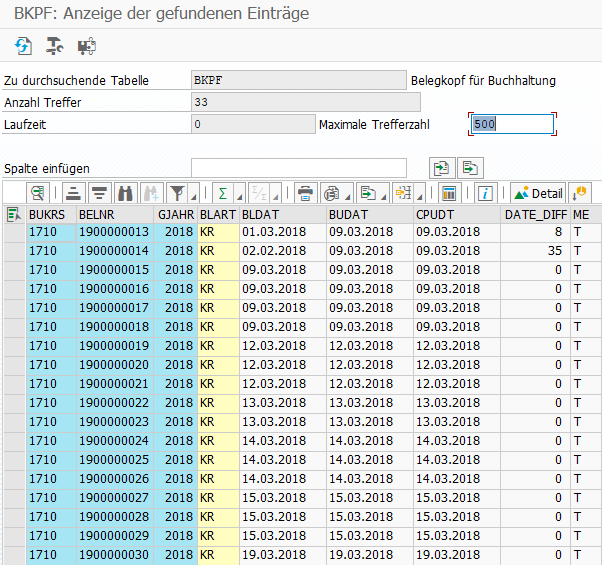Click the sum total icon
This screenshot has height=565, width=602.
pos(222,193)
